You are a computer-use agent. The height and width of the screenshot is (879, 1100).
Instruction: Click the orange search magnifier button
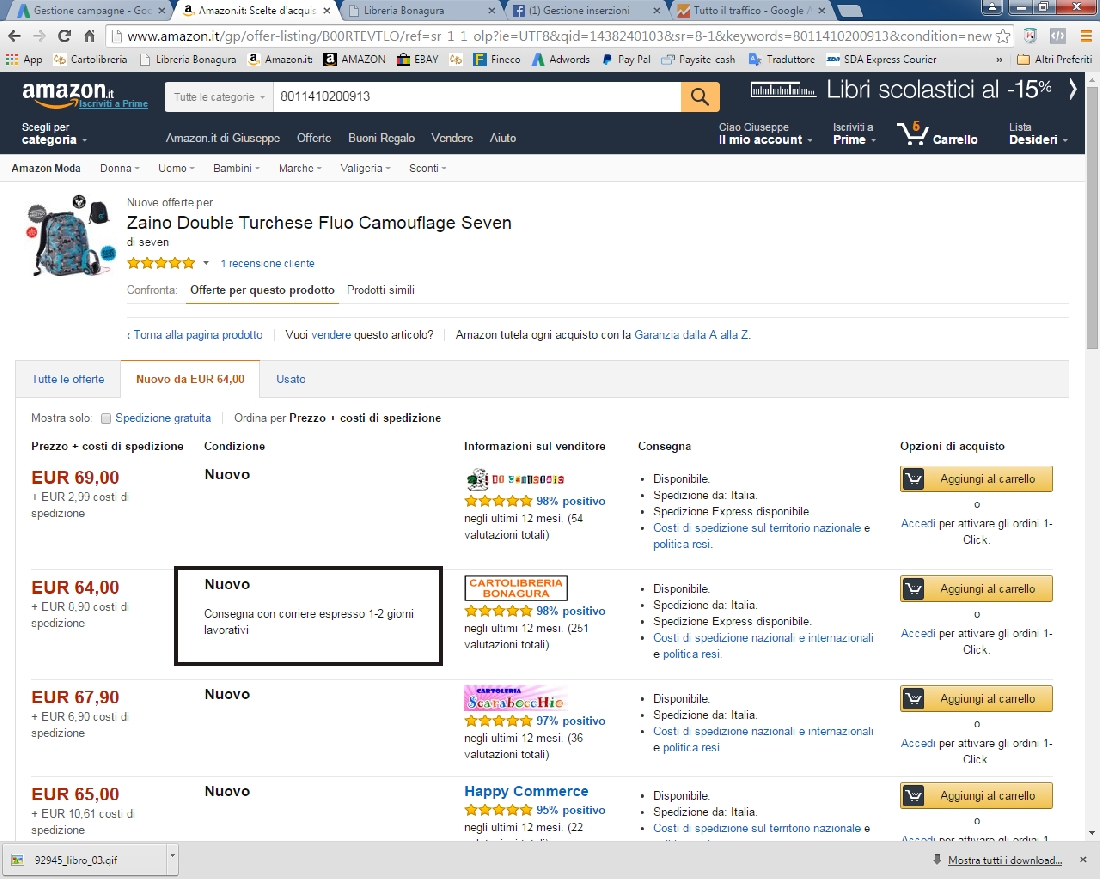(x=699, y=97)
